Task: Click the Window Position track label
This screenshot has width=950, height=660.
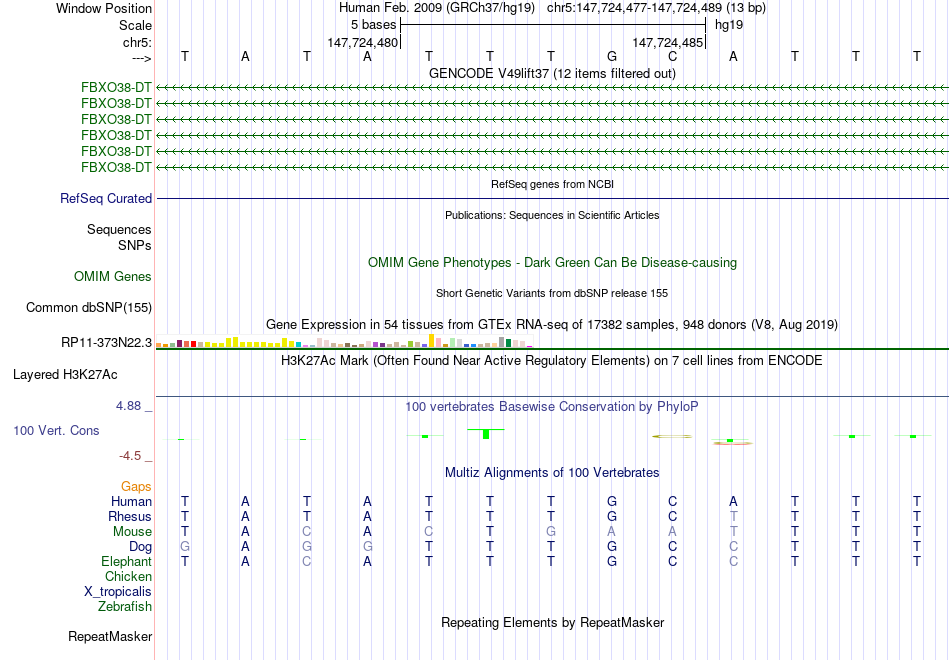Action: click(x=104, y=8)
